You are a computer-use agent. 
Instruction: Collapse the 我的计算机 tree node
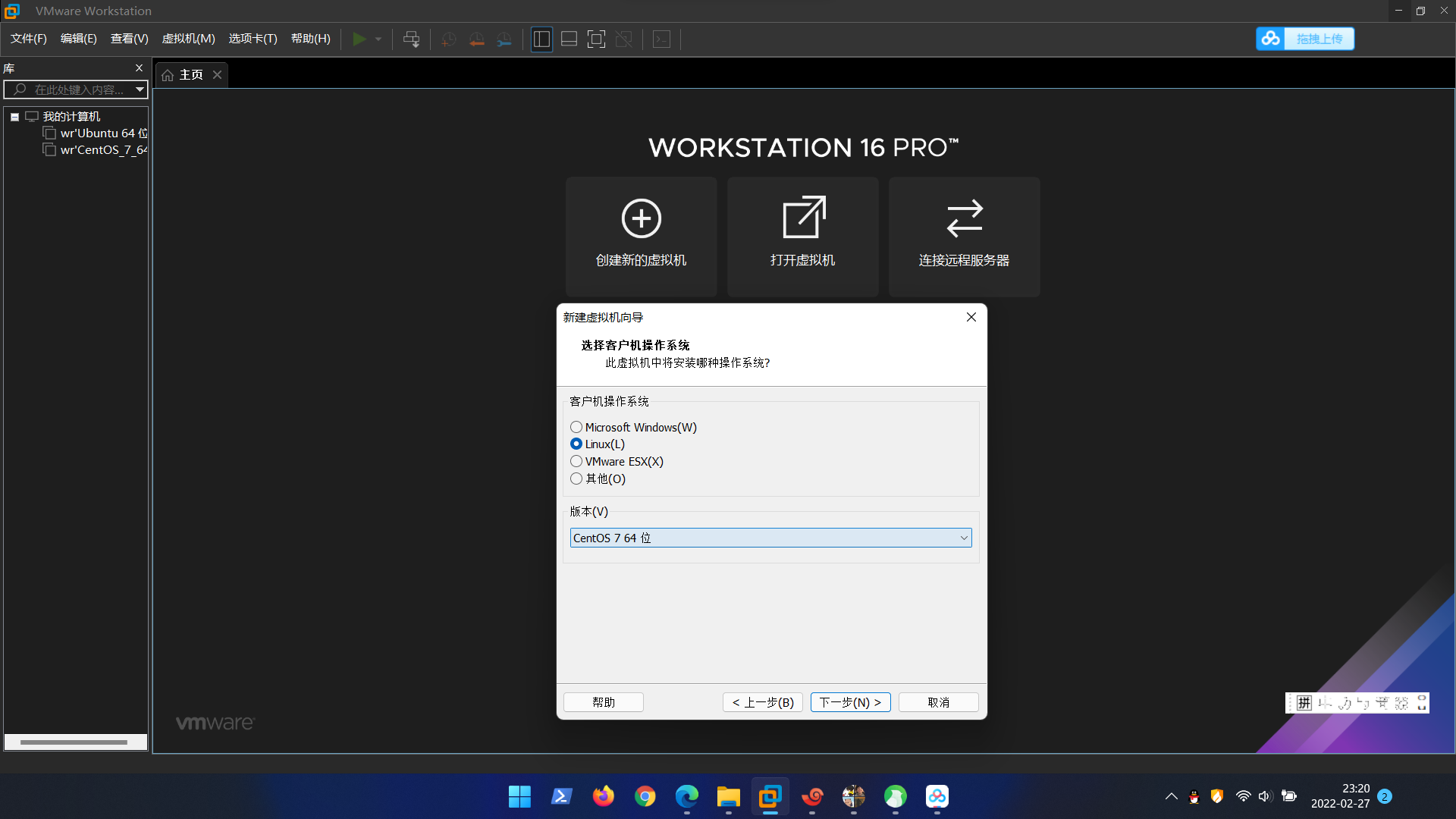click(x=14, y=117)
